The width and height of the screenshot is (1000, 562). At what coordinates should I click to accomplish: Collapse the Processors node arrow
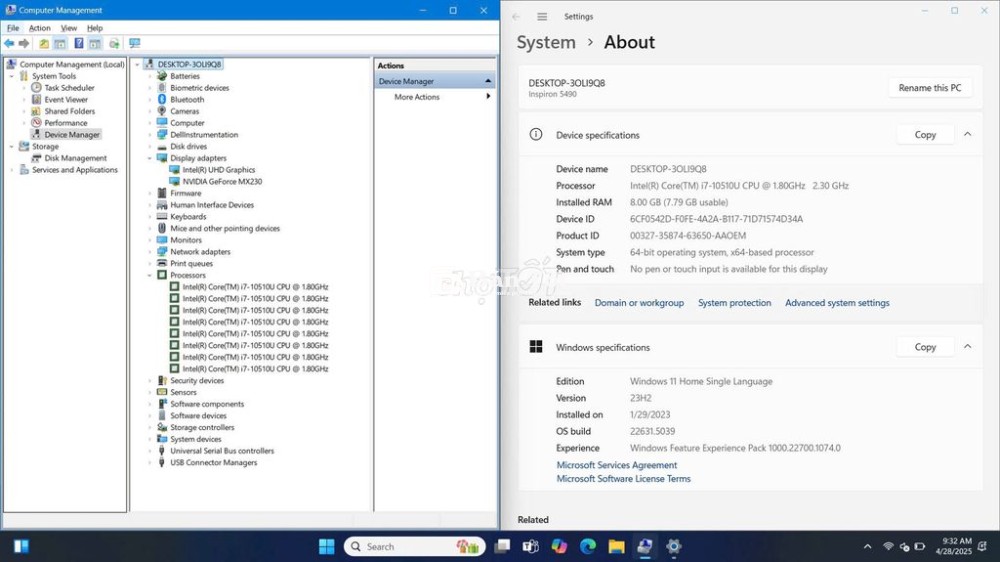point(150,275)
